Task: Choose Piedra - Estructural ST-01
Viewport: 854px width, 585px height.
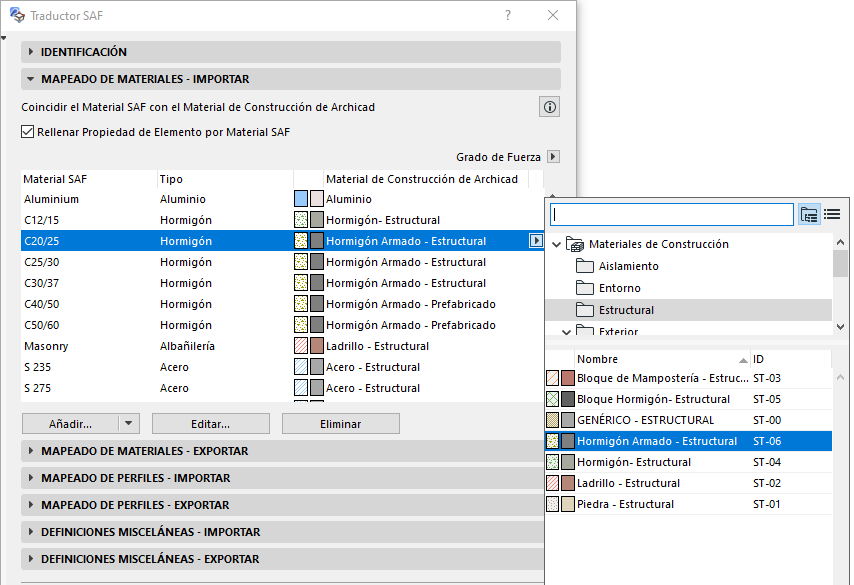Action: click(x=688, y=504)
